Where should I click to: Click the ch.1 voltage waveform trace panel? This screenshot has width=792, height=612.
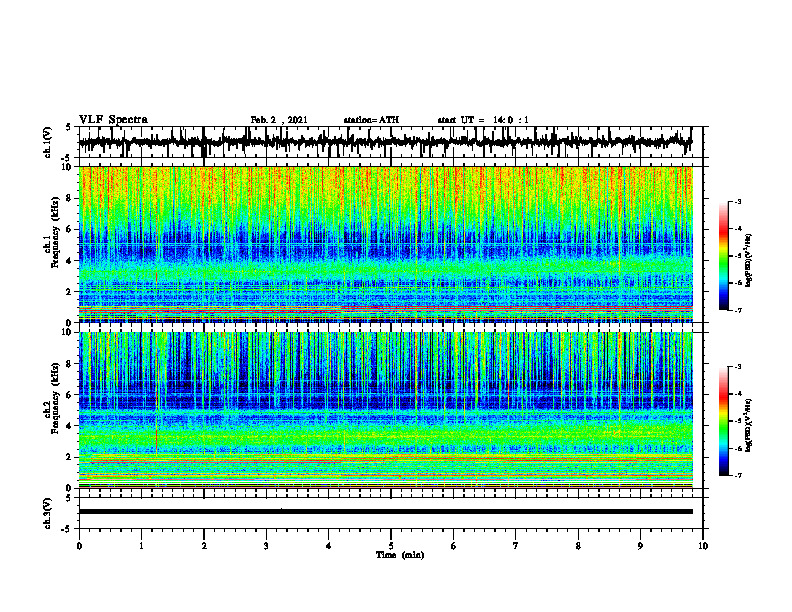point(390,142)
